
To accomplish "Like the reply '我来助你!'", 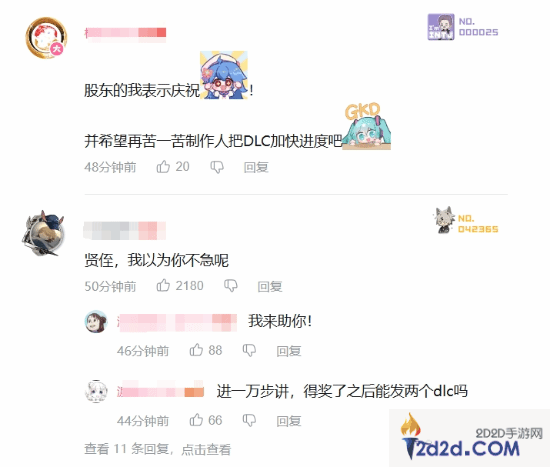I will (x=196, y=350).
